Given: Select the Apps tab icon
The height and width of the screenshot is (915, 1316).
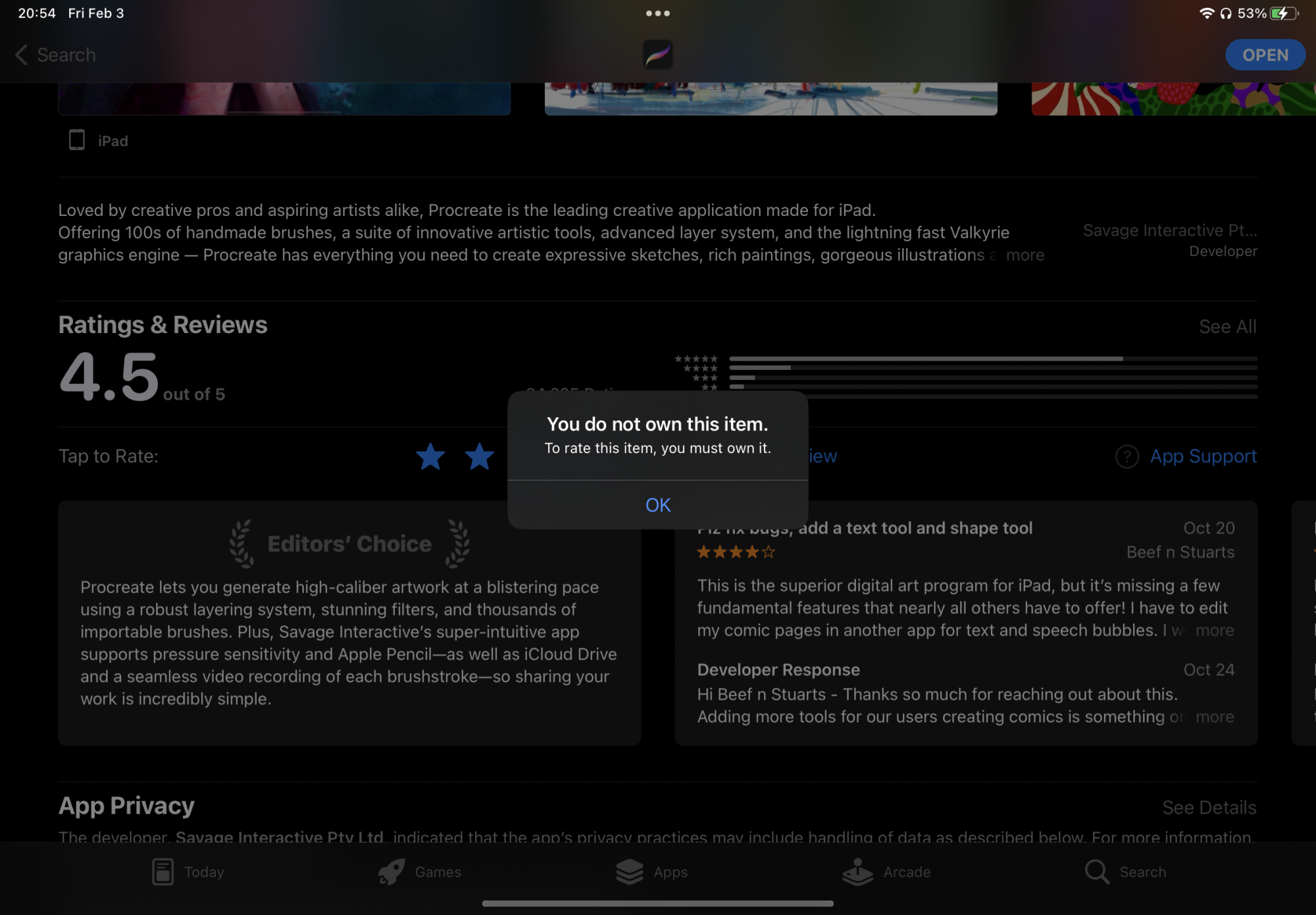Looking at the screenshot, I should 630,872.
